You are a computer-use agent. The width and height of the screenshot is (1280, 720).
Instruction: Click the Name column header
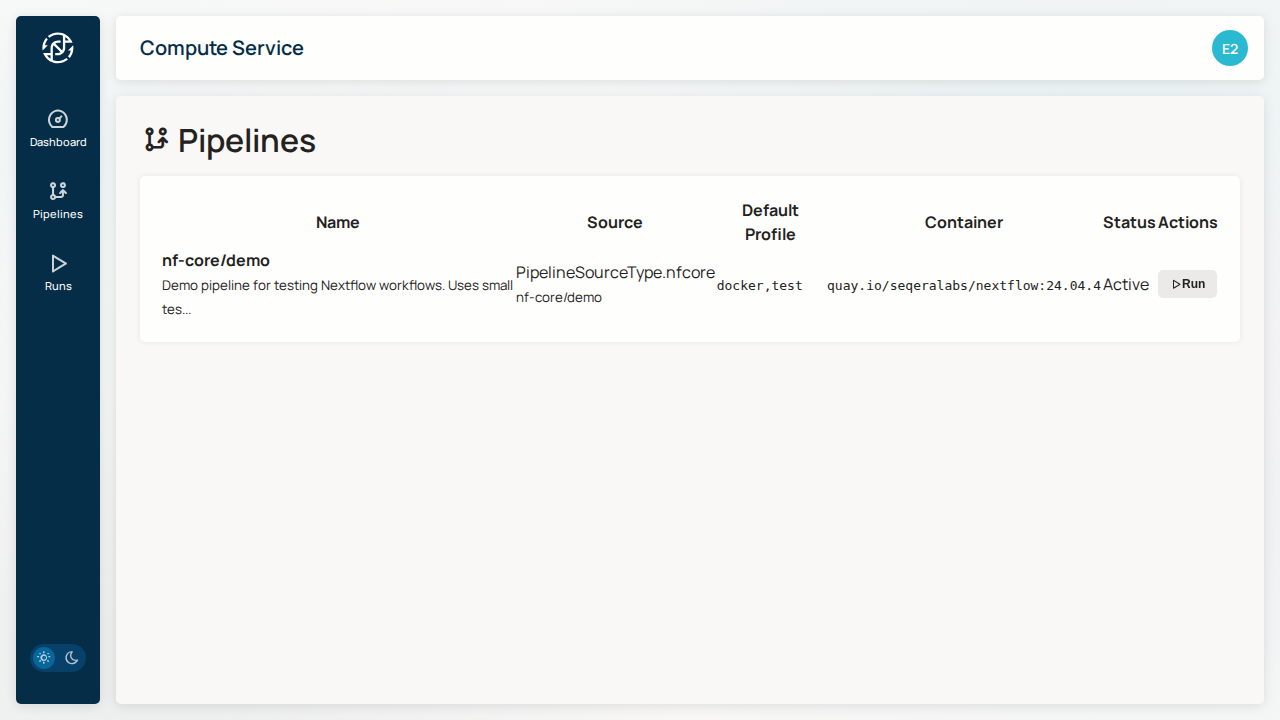[337, 223]
